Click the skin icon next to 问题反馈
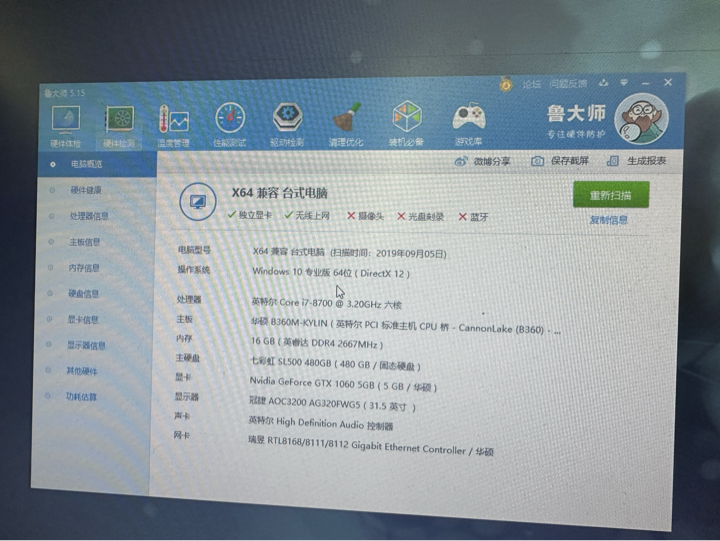This screenshot has height=541, width=720. click(x=603, y=83)
